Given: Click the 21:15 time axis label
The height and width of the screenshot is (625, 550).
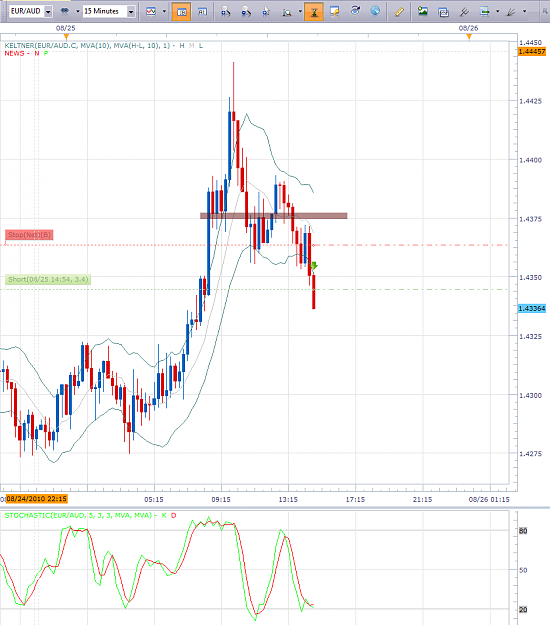Looking at the screenshot, I should pyautogui.click(x=422, y=499).
